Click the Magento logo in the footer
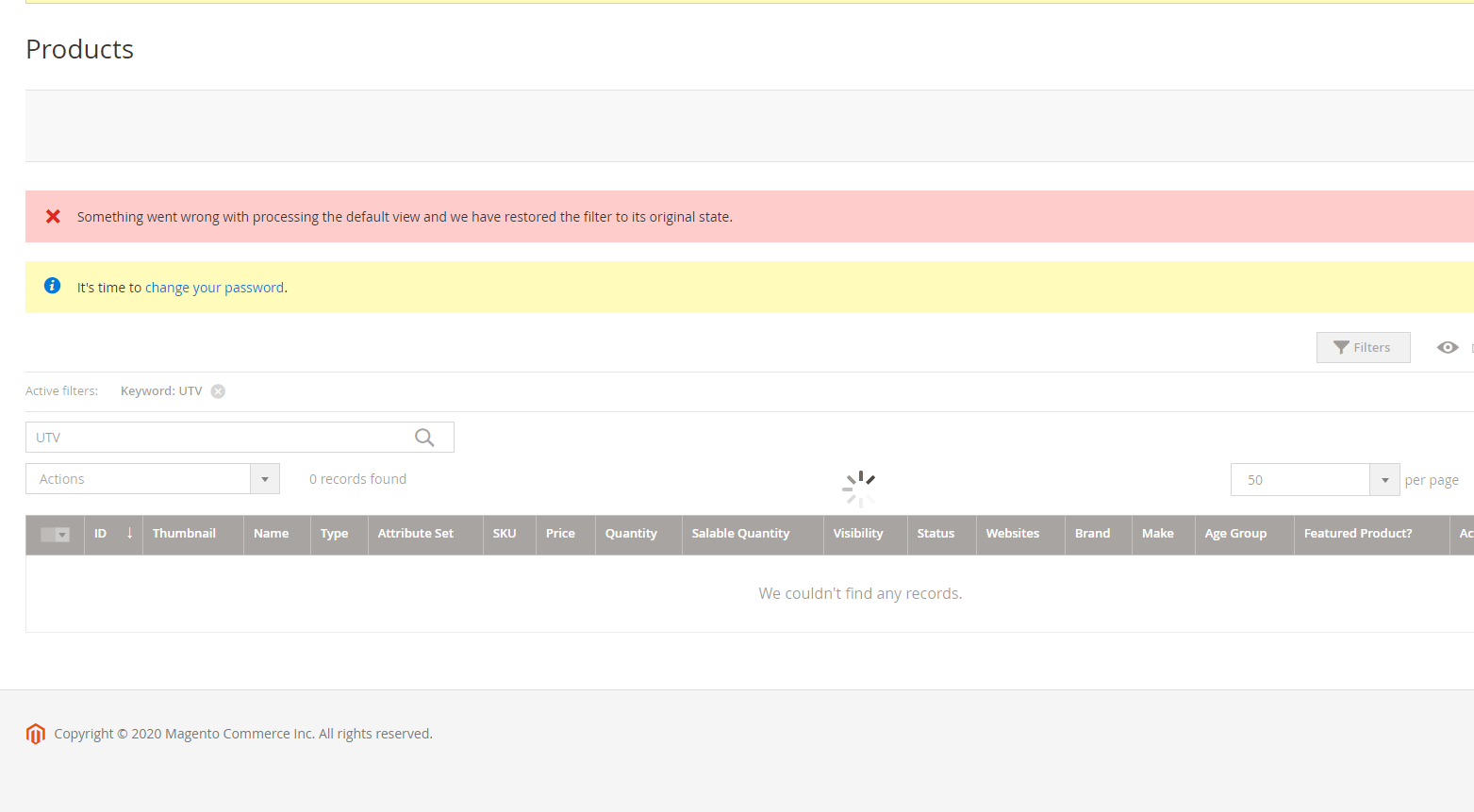Screen dimensions: 1474x812 point(35,734)
